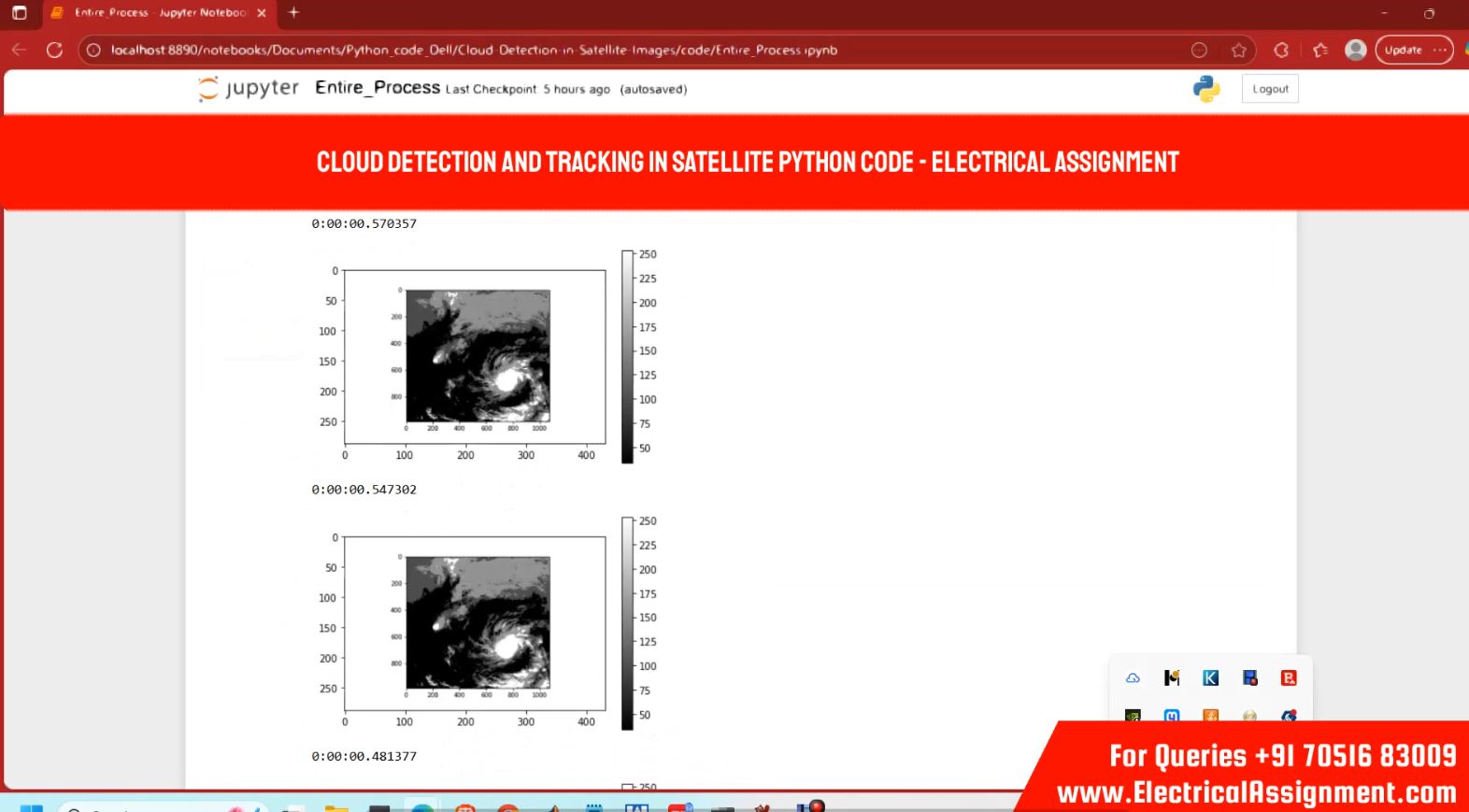View site information for localhost
The height and width of the screenshot is (812, 1469).
(93, 50)
